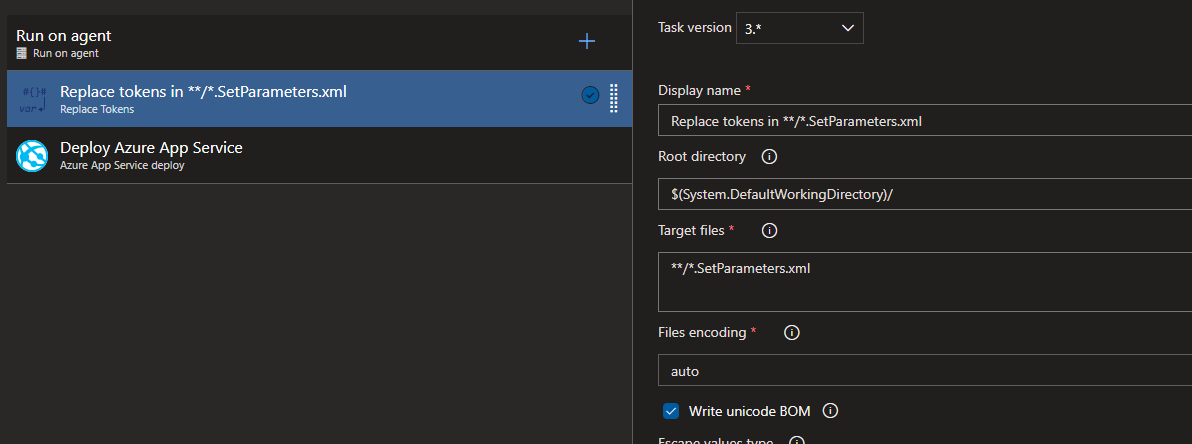The height and width of the screenshot is (444, 1192).
Task: Open the Task version dropdown
Action: click(800, 28)
